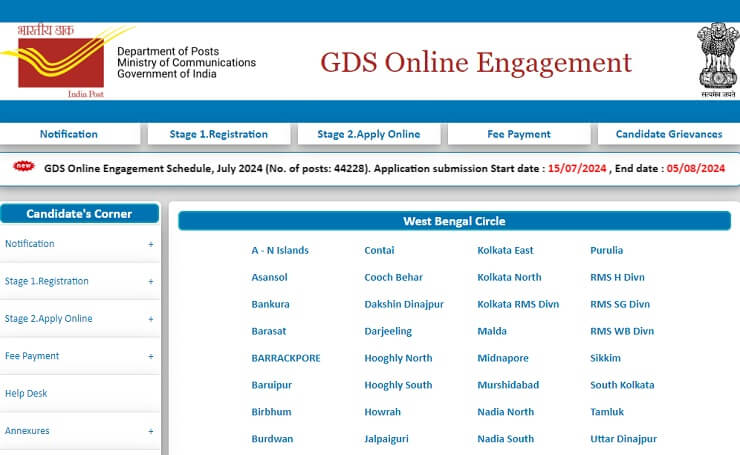Open the Cooch Behar division link

(x=393, y=277)
